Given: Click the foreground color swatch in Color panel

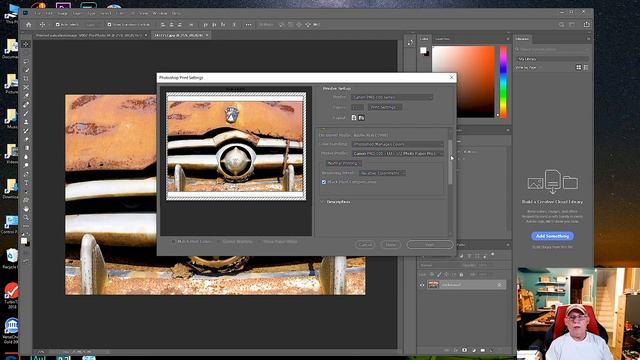Looking at the screenshot, I should (423, 50).
